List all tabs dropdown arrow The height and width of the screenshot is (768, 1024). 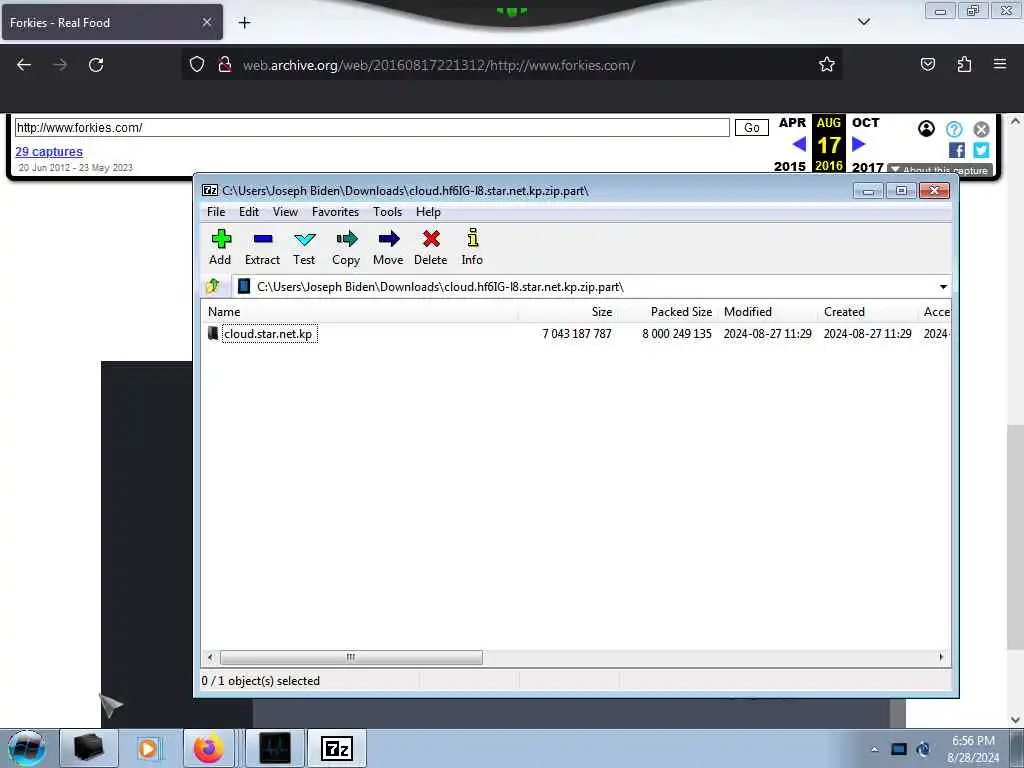coord(863,22)
